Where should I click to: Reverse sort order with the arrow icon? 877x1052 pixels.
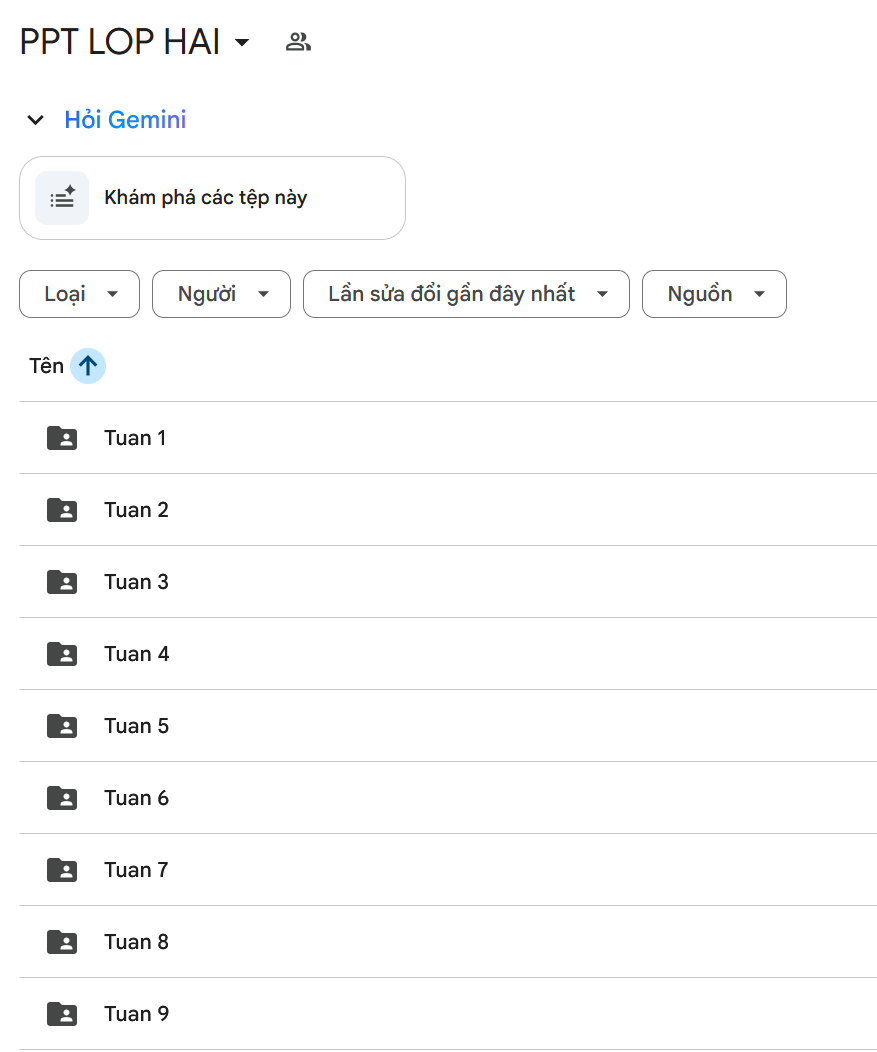coord(88,366)
